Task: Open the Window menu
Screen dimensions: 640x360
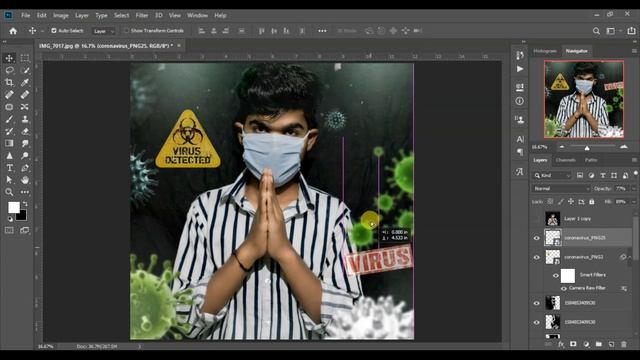Action: (x=198, y=16)
